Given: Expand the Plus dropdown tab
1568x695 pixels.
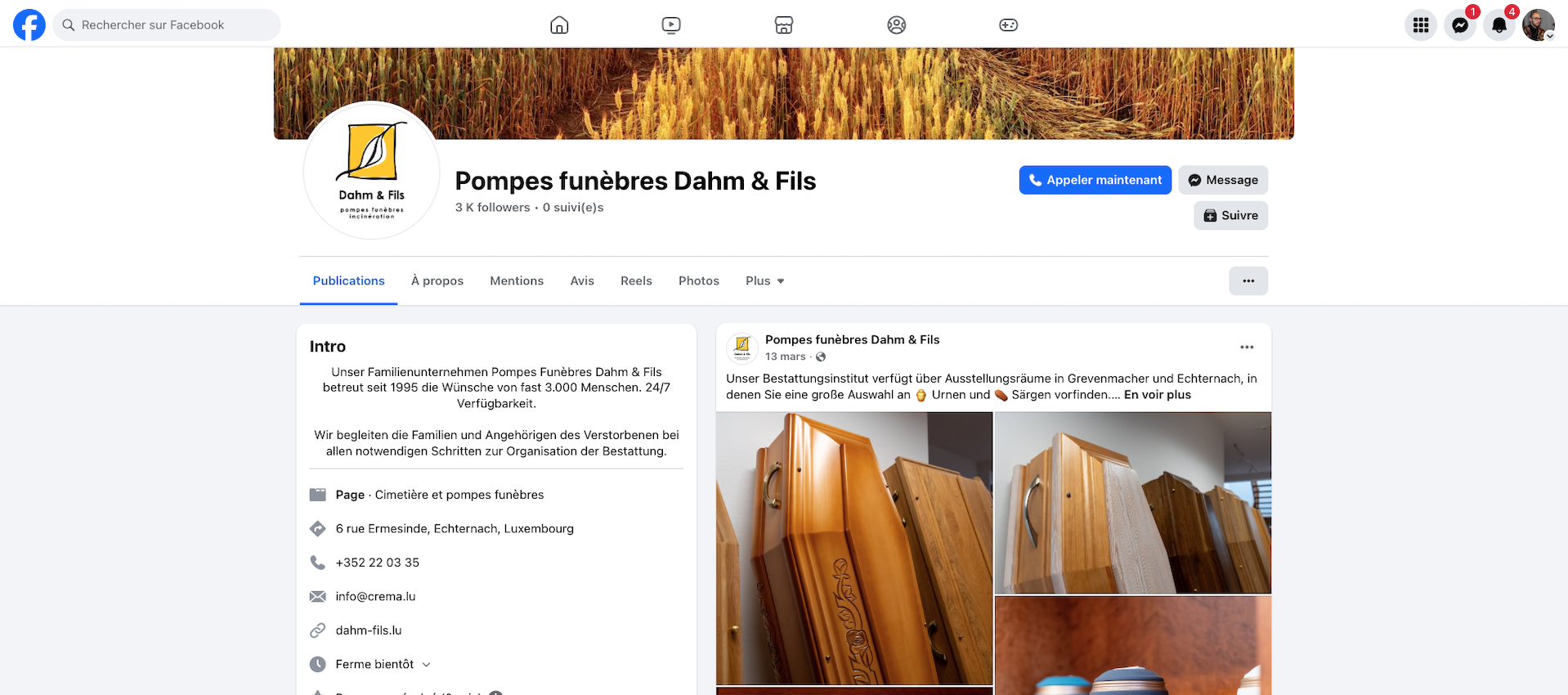Looking at the screenshot, I should click(x=765, y=280).
